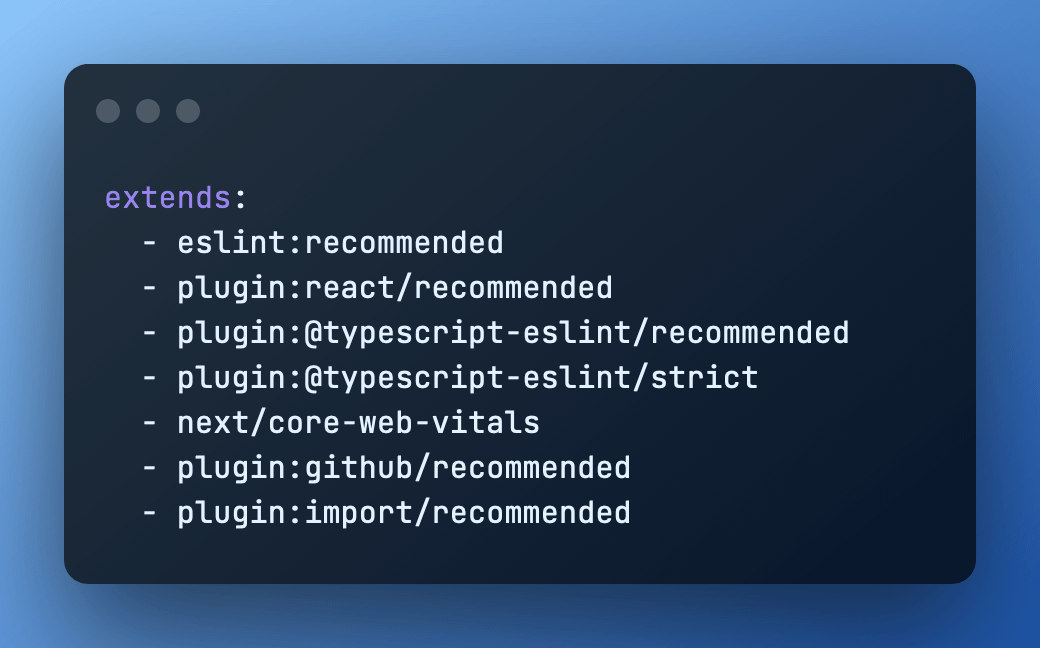Click the "plugin:@typescript-eslint/strict" line
The width and height of the screenshot is (1040, 648).
[x=468, y=378]
